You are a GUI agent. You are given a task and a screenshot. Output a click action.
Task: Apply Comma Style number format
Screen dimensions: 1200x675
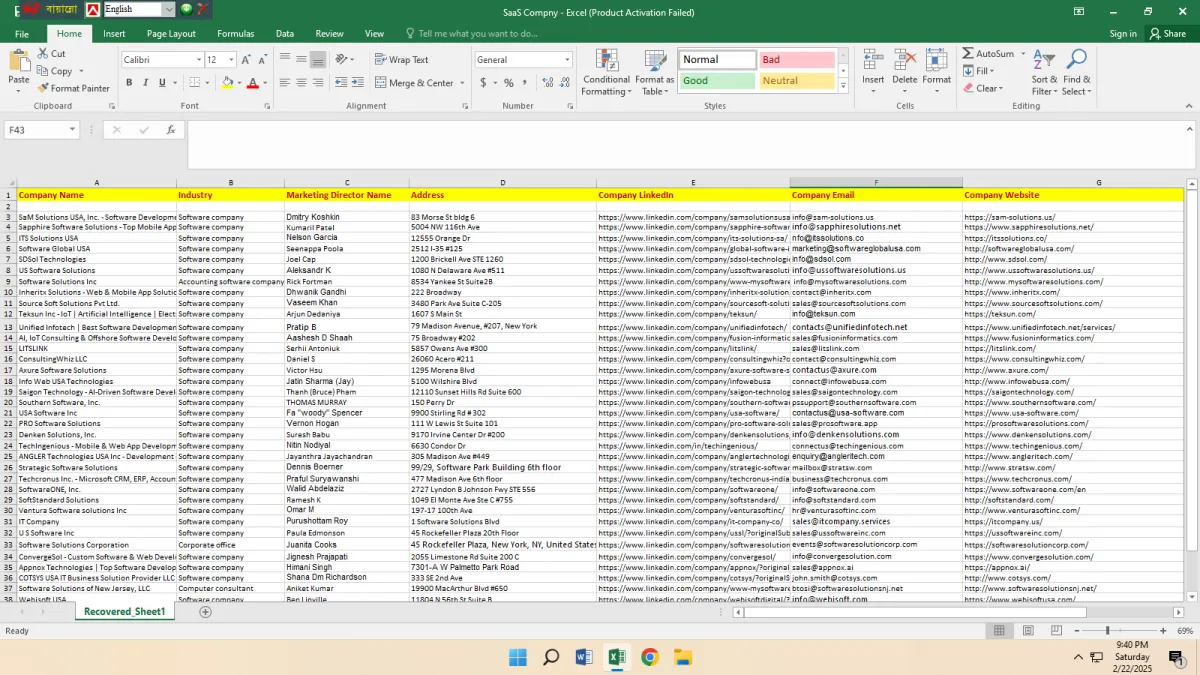pyautogui.click(x=525, y=83)
